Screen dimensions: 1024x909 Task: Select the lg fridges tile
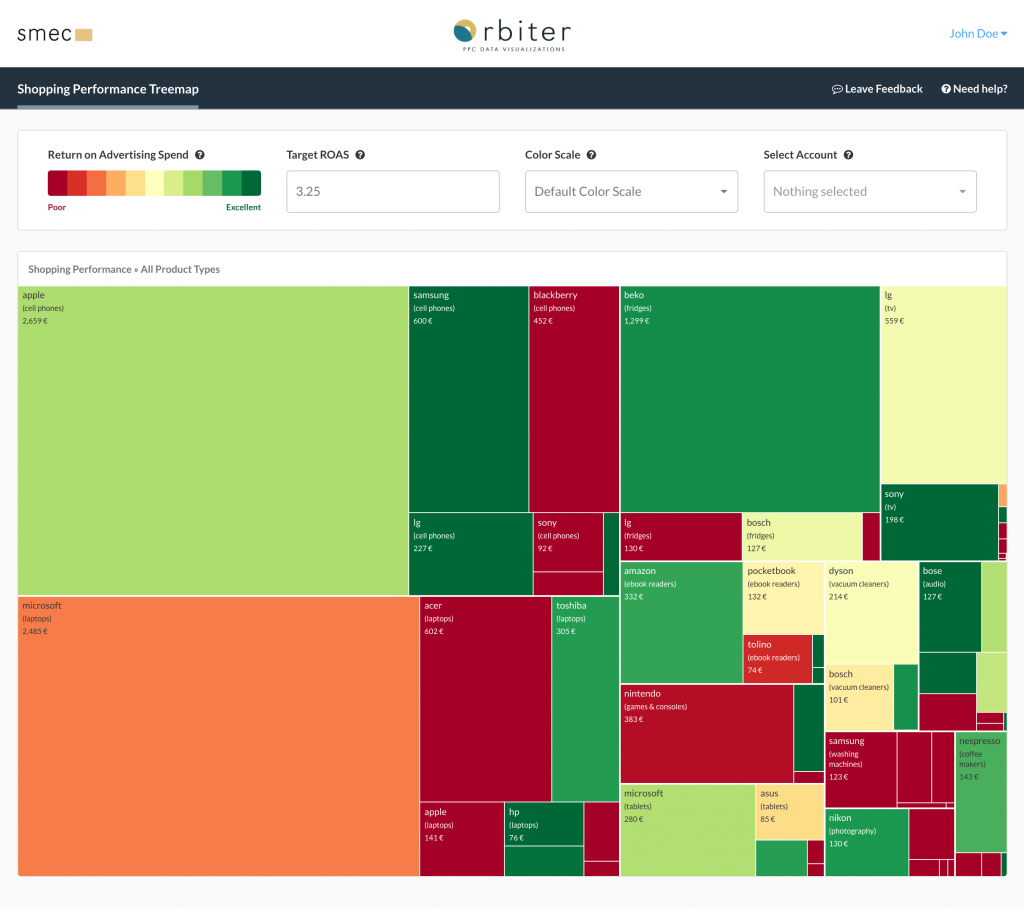[680, 536]
